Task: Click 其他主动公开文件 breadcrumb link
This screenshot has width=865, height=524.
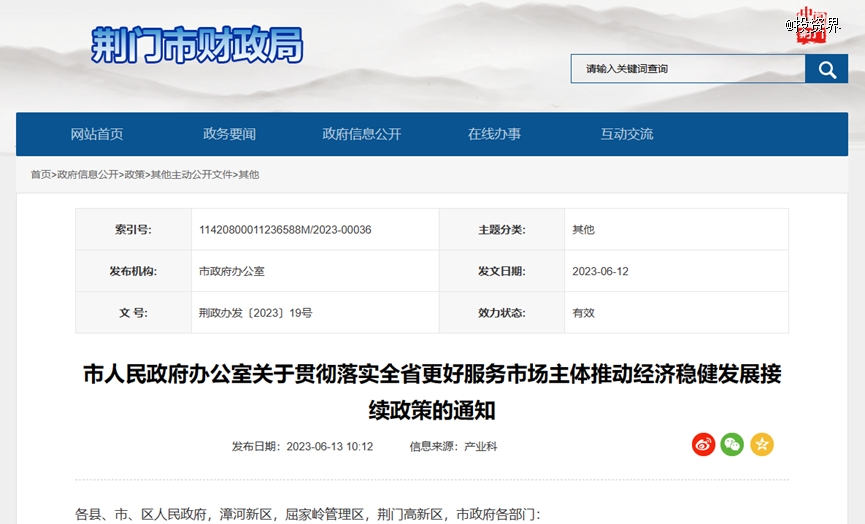Action: coord(191,174)
